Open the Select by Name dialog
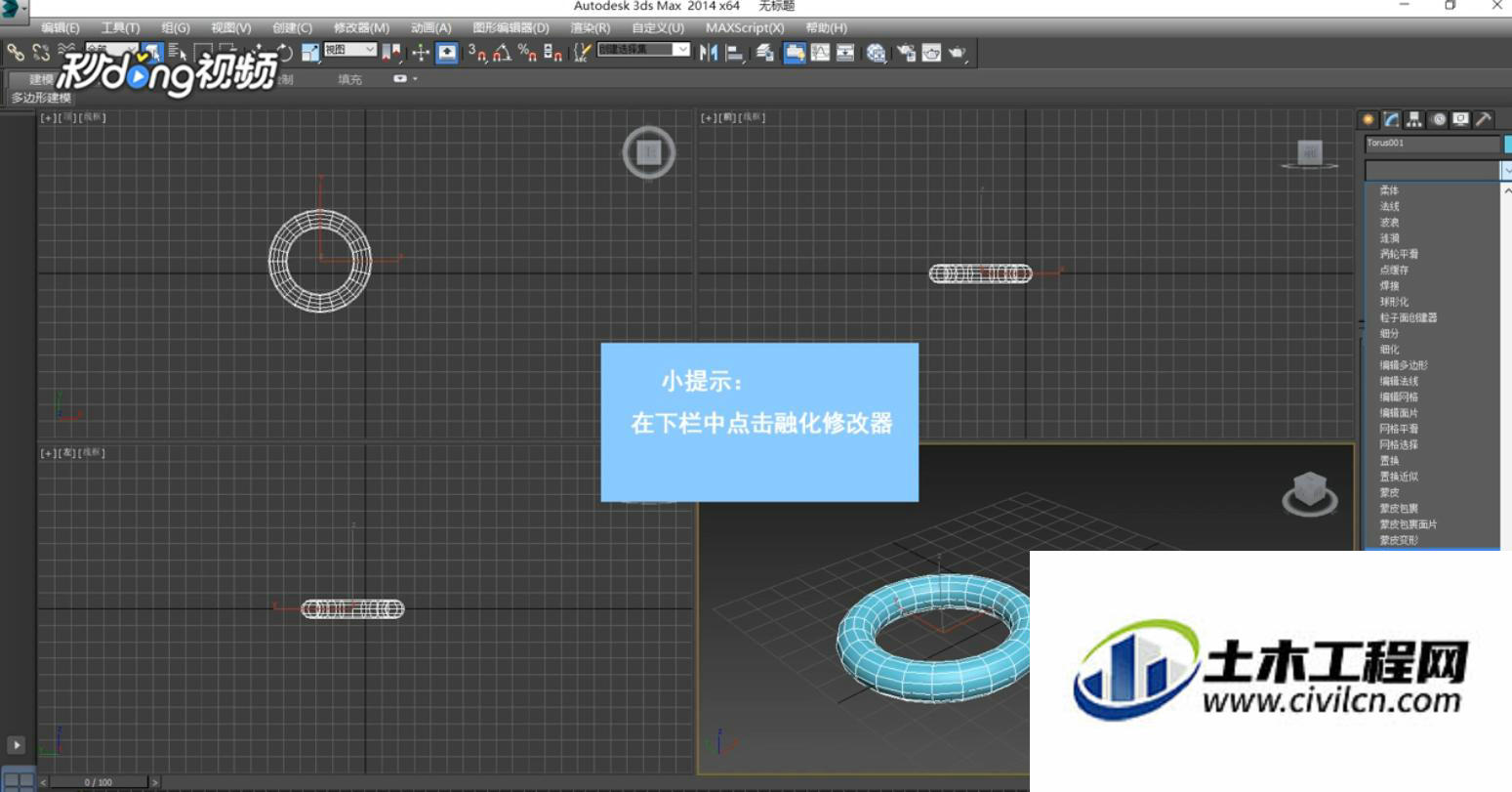 point(178,53)
